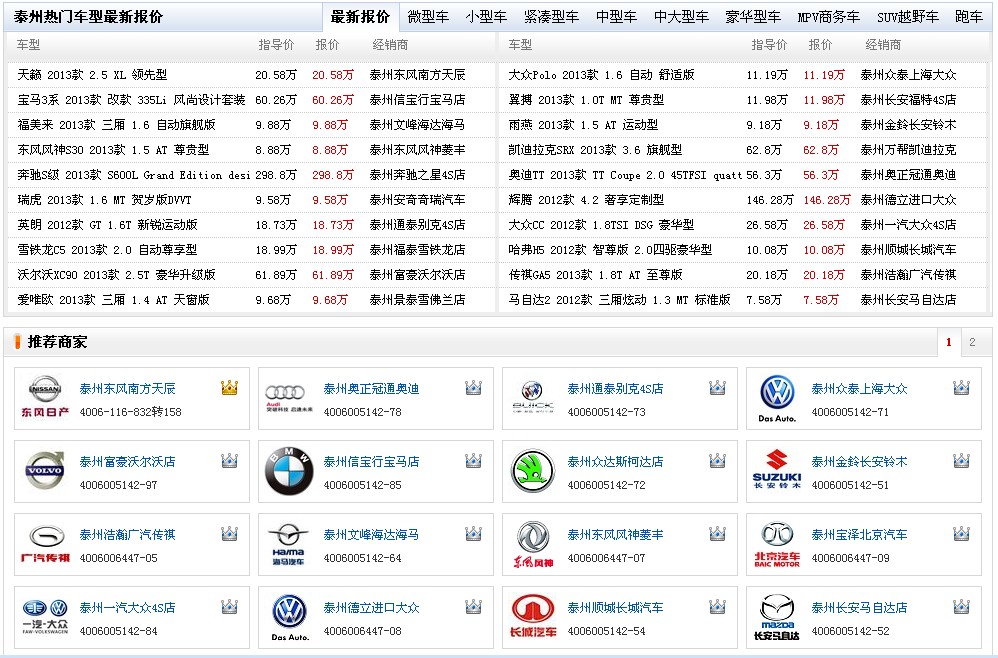Click the Skoda logo for 泰州众达斯柯达店

533,471
